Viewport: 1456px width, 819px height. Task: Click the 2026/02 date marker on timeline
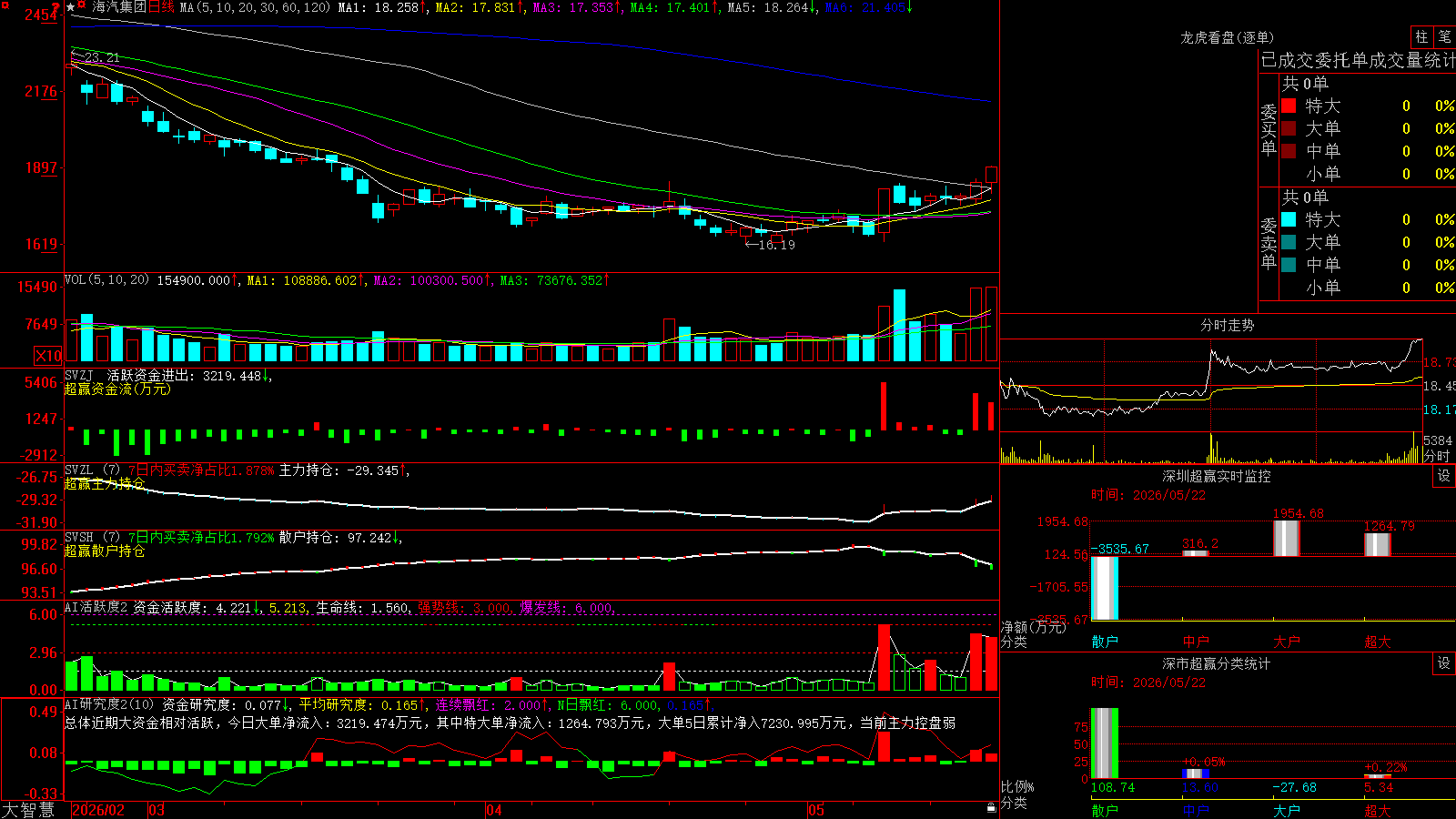(98, 810)
